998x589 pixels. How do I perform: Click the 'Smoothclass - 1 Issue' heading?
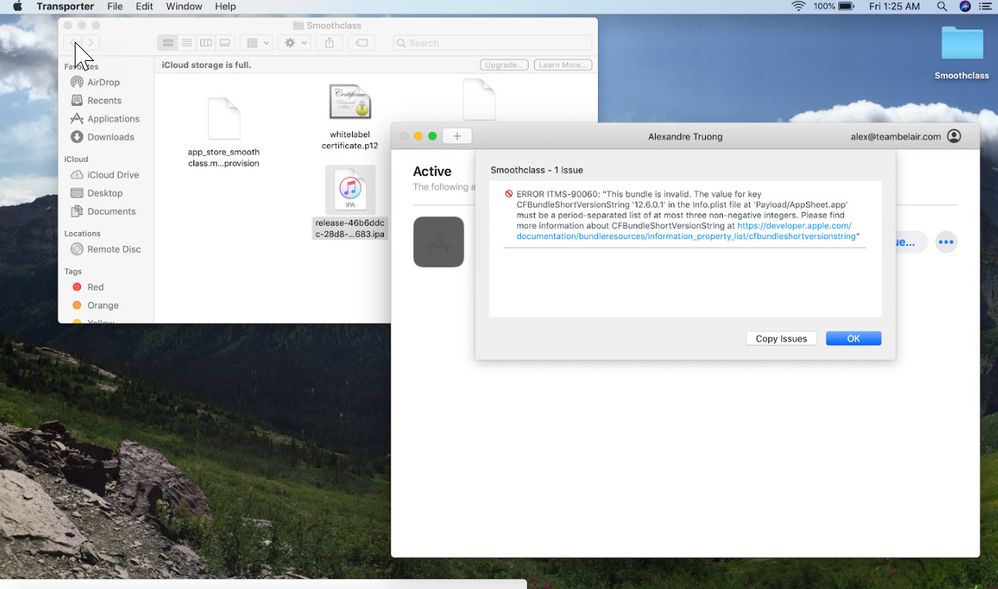[537, 170]
